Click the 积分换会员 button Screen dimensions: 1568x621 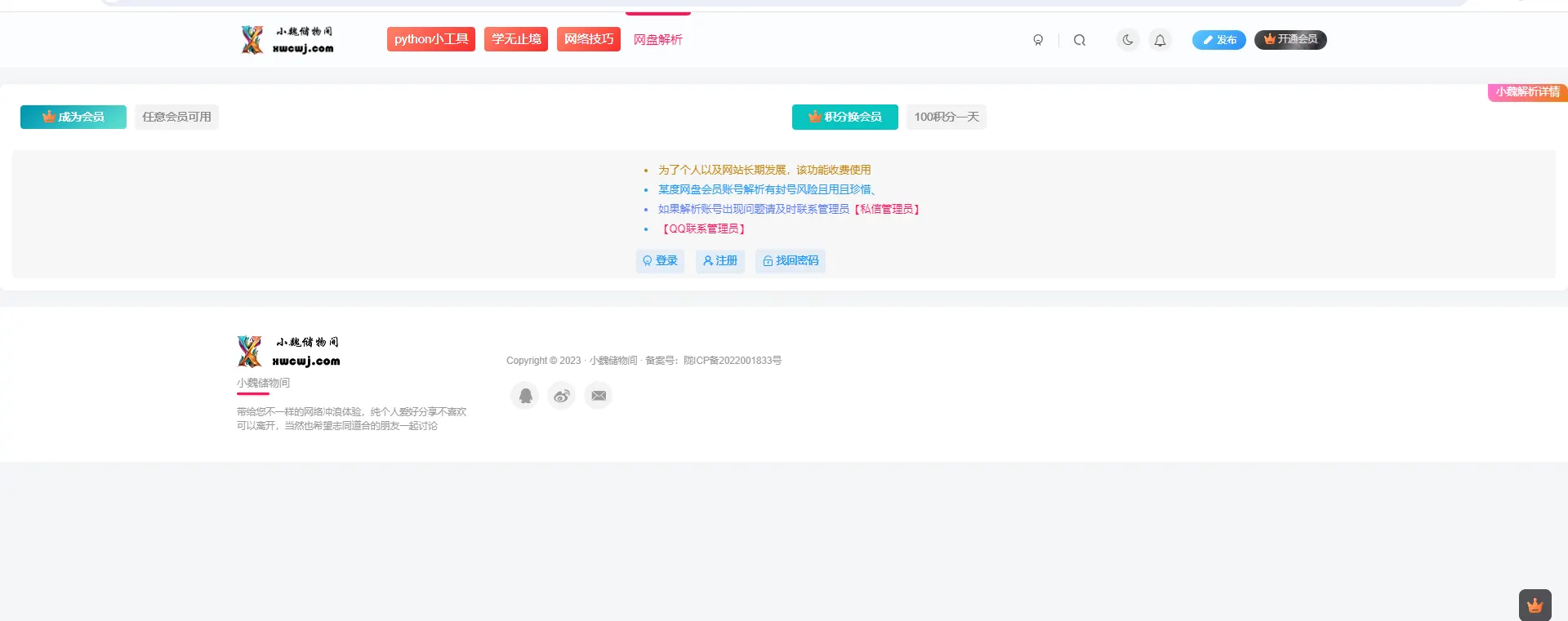[x=845, y=117]
